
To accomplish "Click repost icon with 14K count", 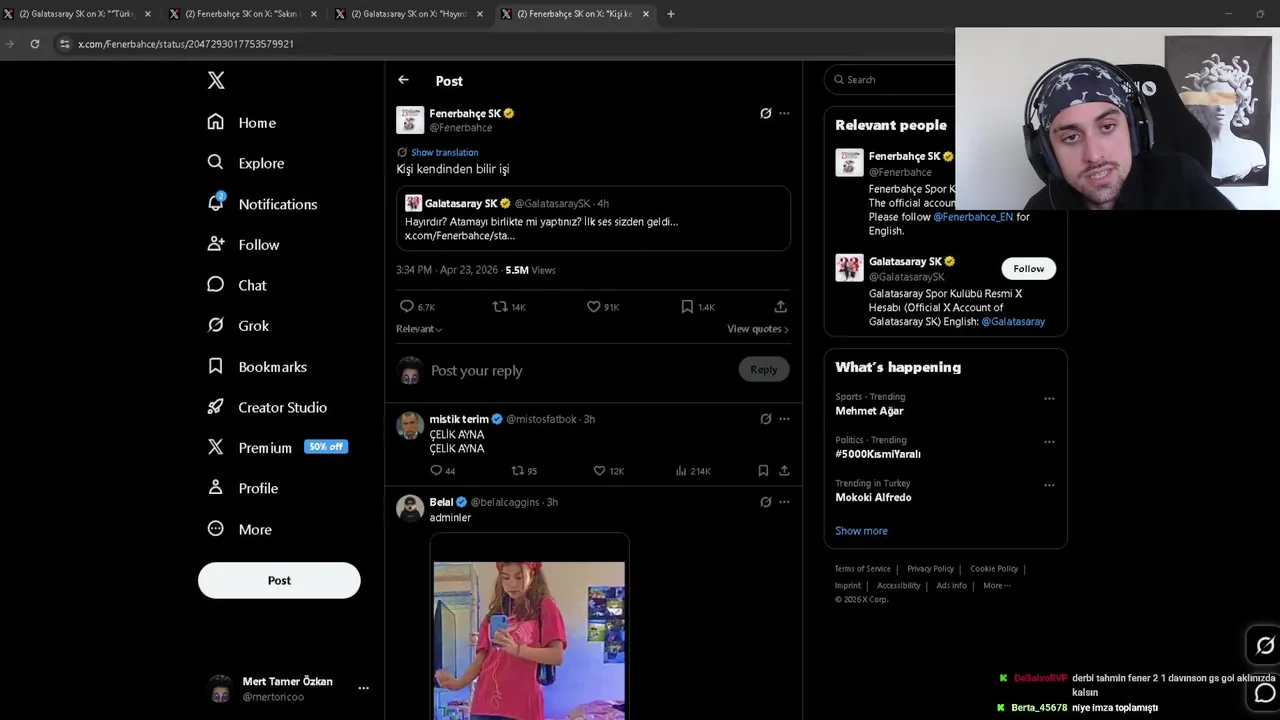I will tap(500, 307).
